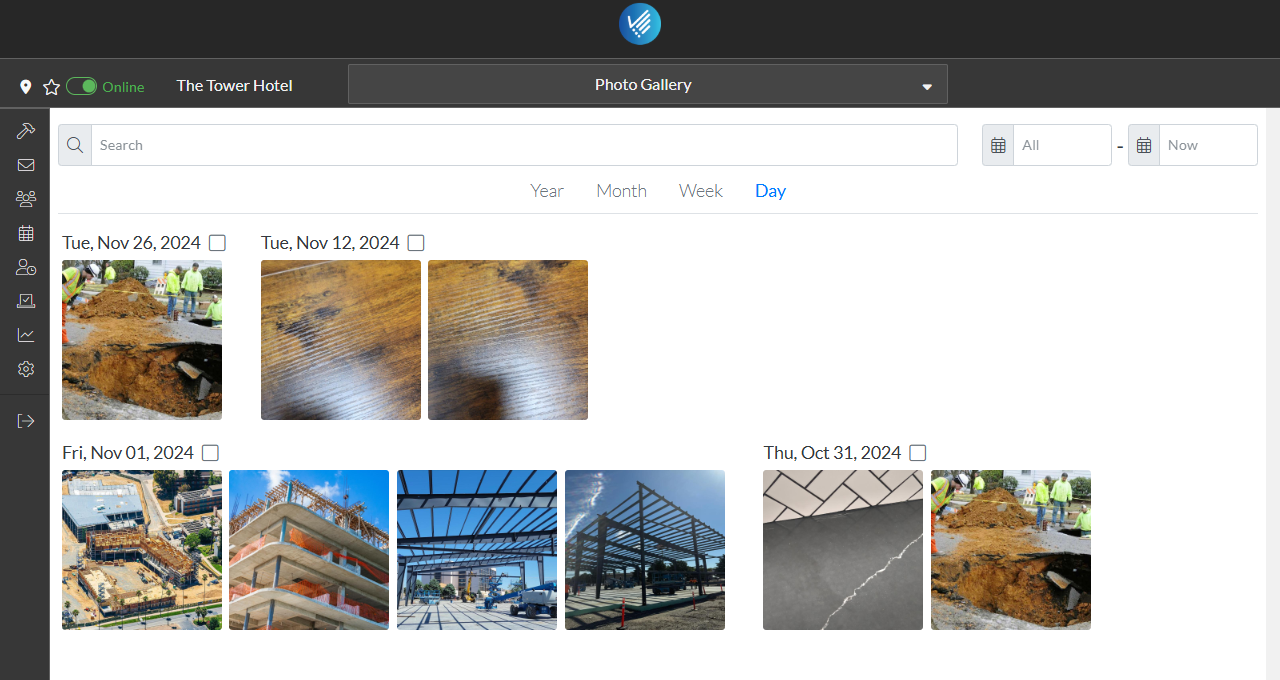Click The Tower Hotel project name

click(x=235, y=86)
